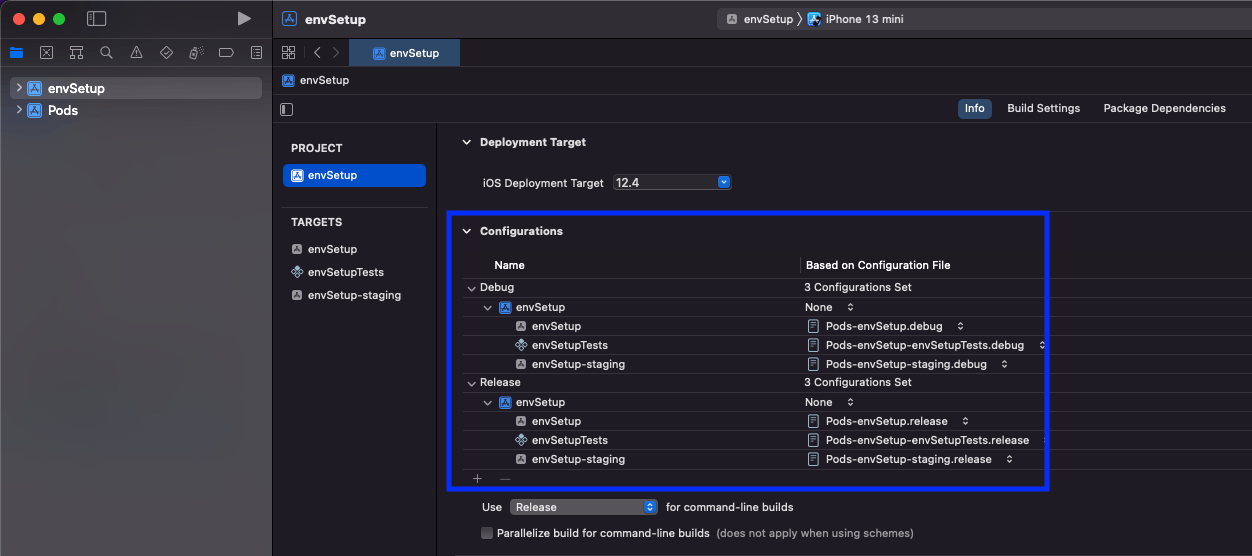This screenshot has height=556, width=1252.
Task: Go back in editor history
Action: [317, 53]
